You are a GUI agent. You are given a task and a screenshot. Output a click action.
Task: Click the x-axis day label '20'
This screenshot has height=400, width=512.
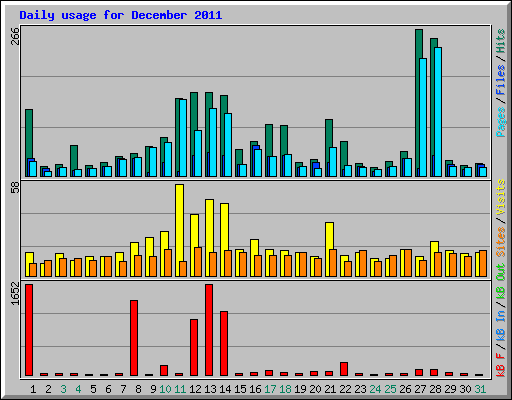(315, 389)
